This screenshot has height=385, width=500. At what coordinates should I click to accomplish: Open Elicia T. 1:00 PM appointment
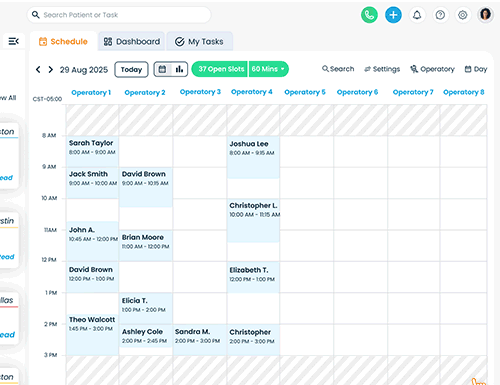point(146,308)
